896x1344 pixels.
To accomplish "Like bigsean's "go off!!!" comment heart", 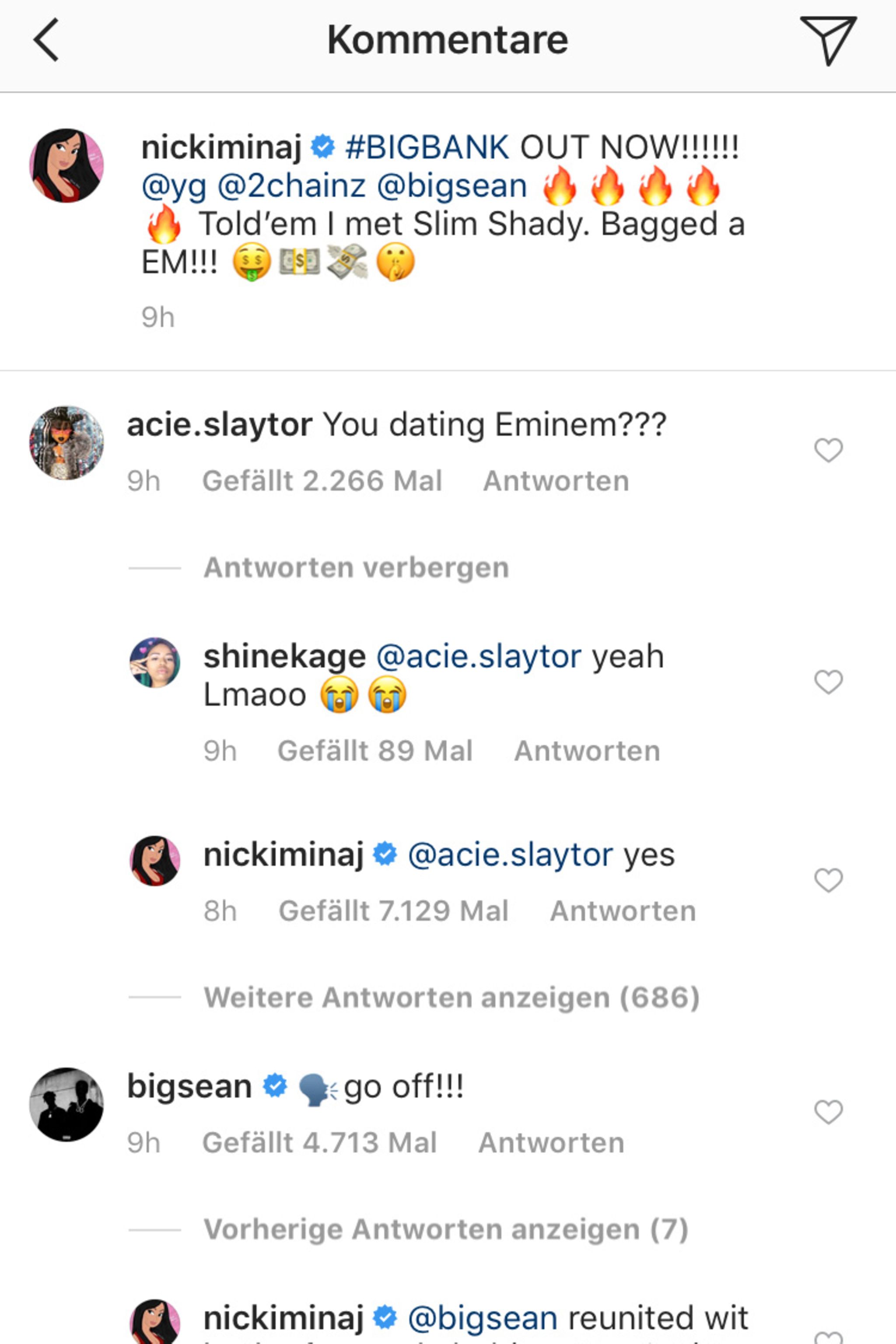I will pyautogui.click(x=828, y=1111).
